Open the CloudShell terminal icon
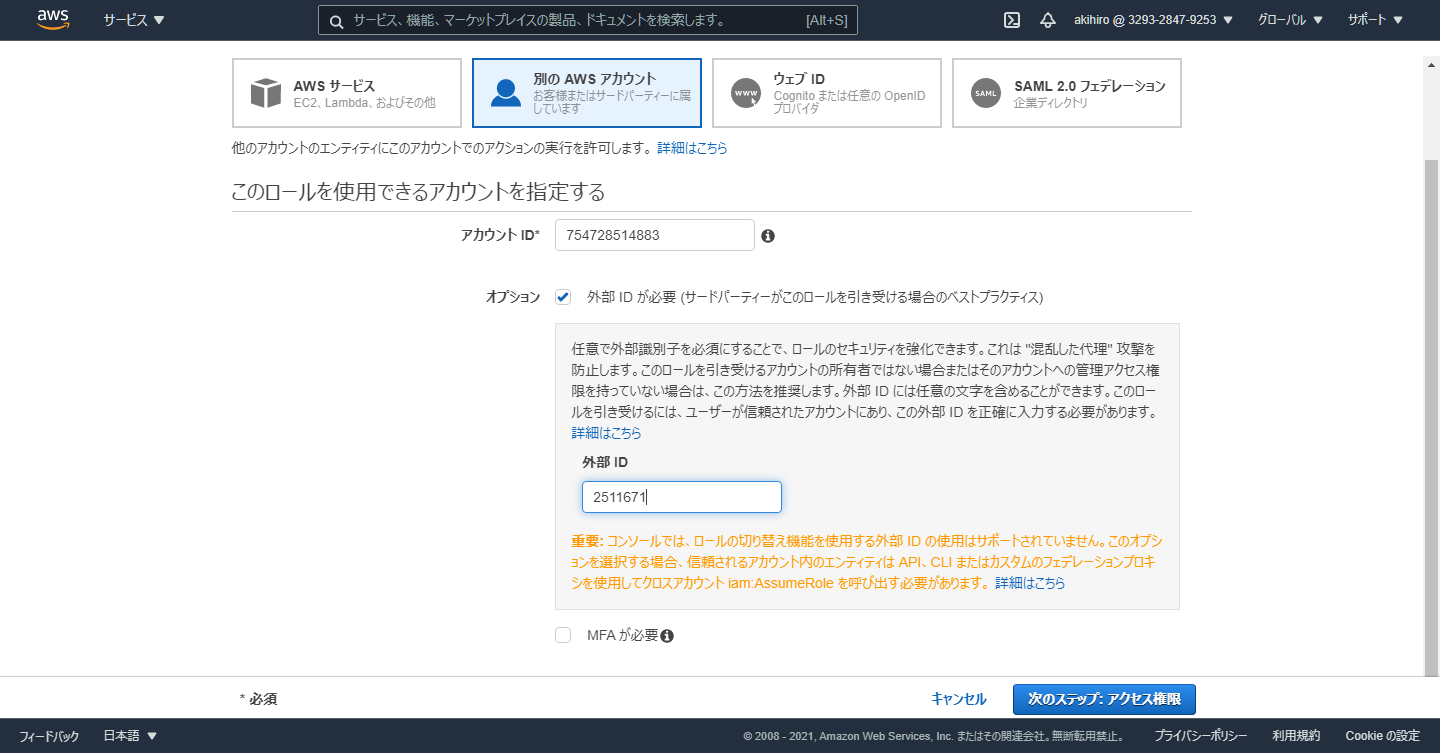 tap(1012, 20)
